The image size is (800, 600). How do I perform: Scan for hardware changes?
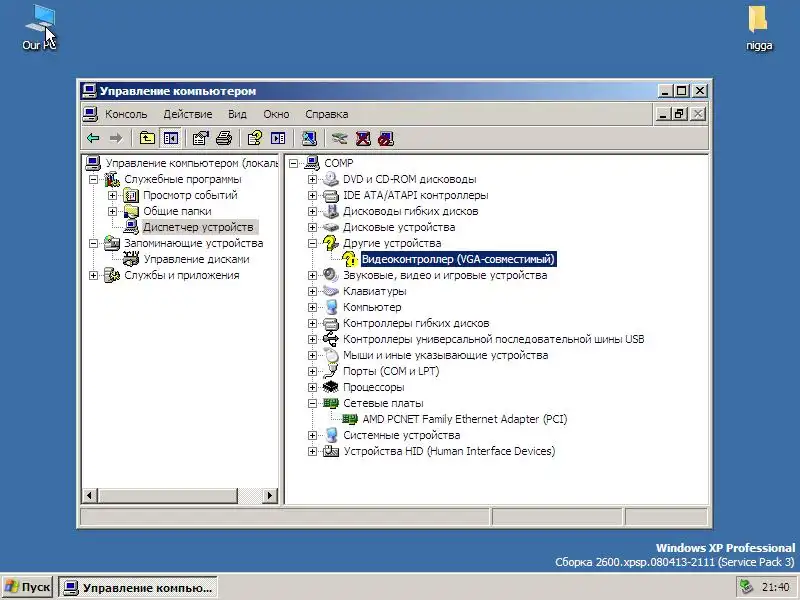pos(309,138)
